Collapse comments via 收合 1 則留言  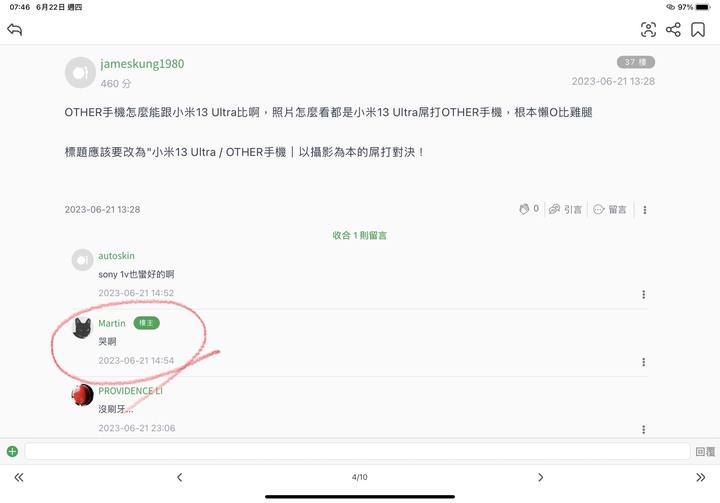pyautogui.click(x=360, y=235)
